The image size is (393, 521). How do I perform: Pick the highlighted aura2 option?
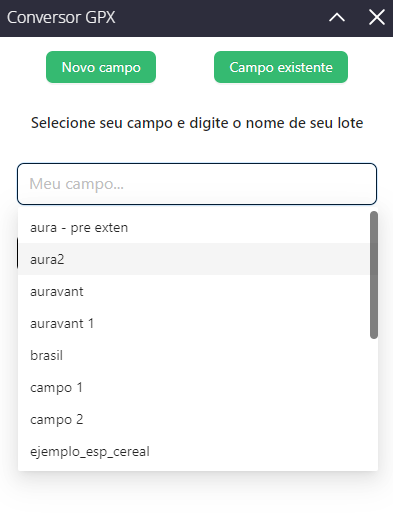tap(194, 259)
